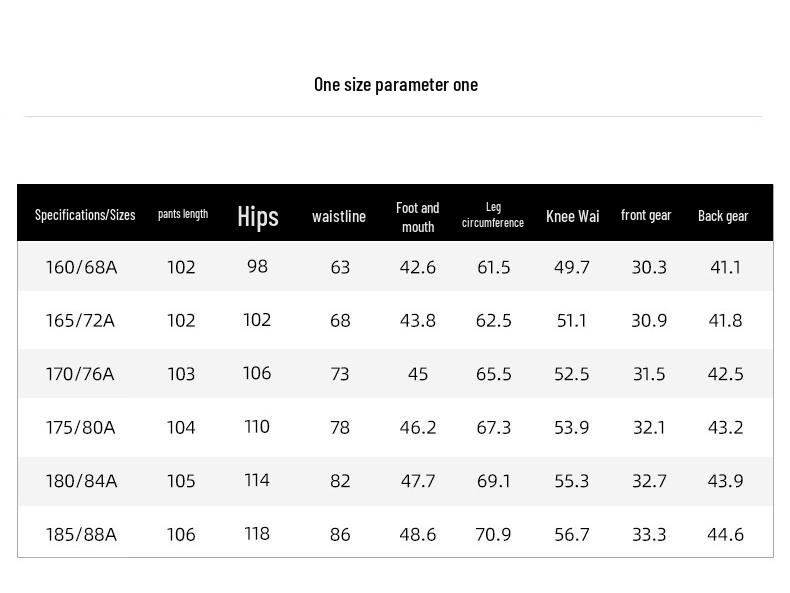Select the 165/72A size row label
This screenshot has height=593, width=790.
click(80, 321)
